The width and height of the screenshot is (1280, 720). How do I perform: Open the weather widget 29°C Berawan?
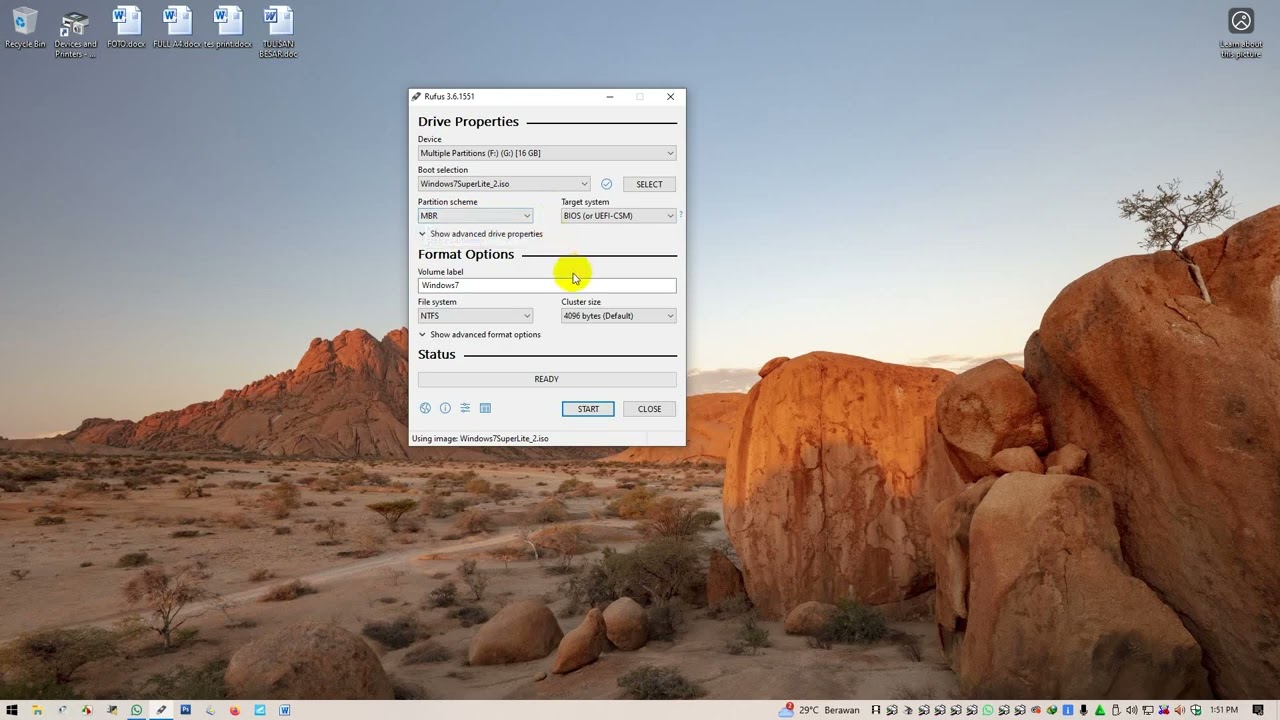coord(819,710)
